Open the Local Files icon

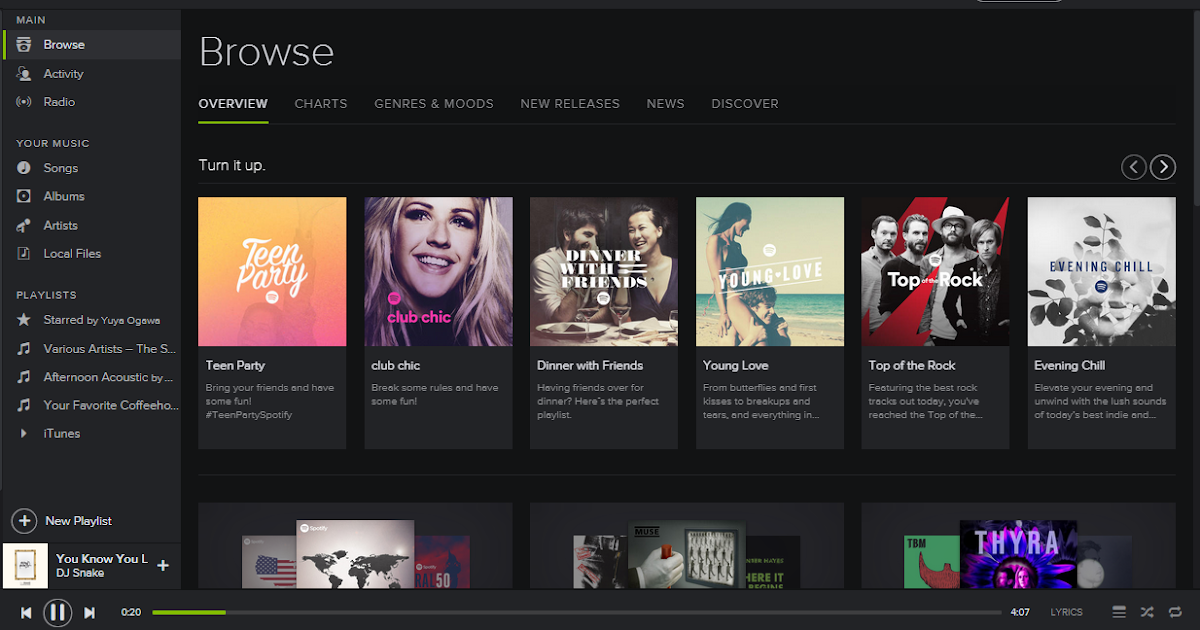[x=24, y=254]
